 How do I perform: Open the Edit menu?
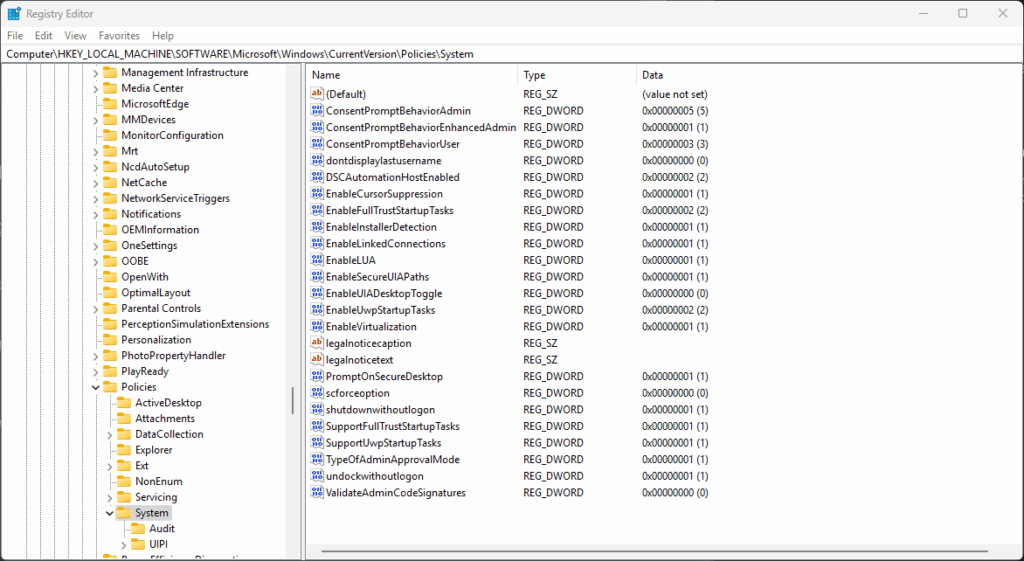point(44,35)
